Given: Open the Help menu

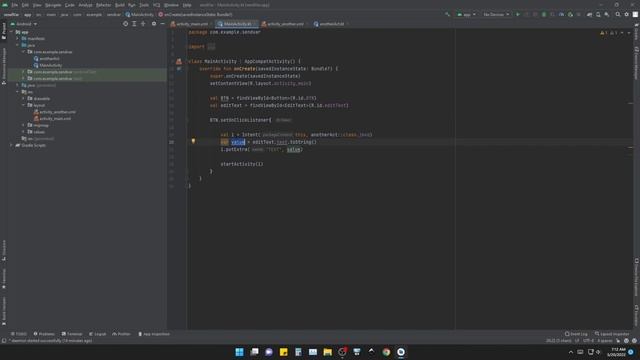Looking at the screenshot, I should click(187, 5).
